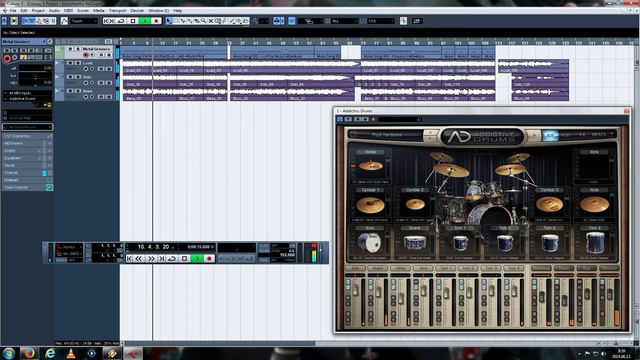The image size is (640, 360).
Task: Open the No Track Preset dropdown
Action: click(27, 127)
